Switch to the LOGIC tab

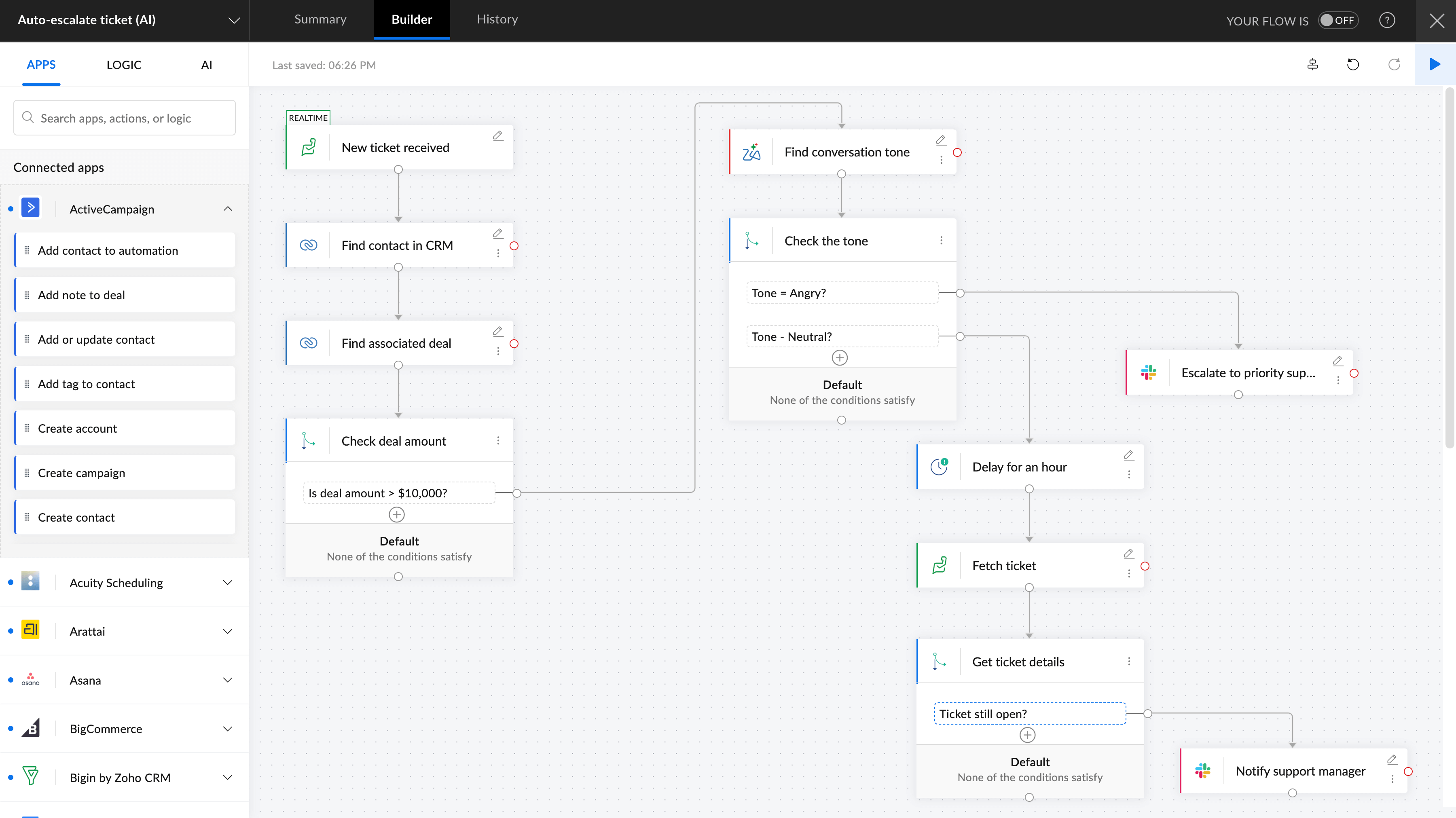[124, 65]
